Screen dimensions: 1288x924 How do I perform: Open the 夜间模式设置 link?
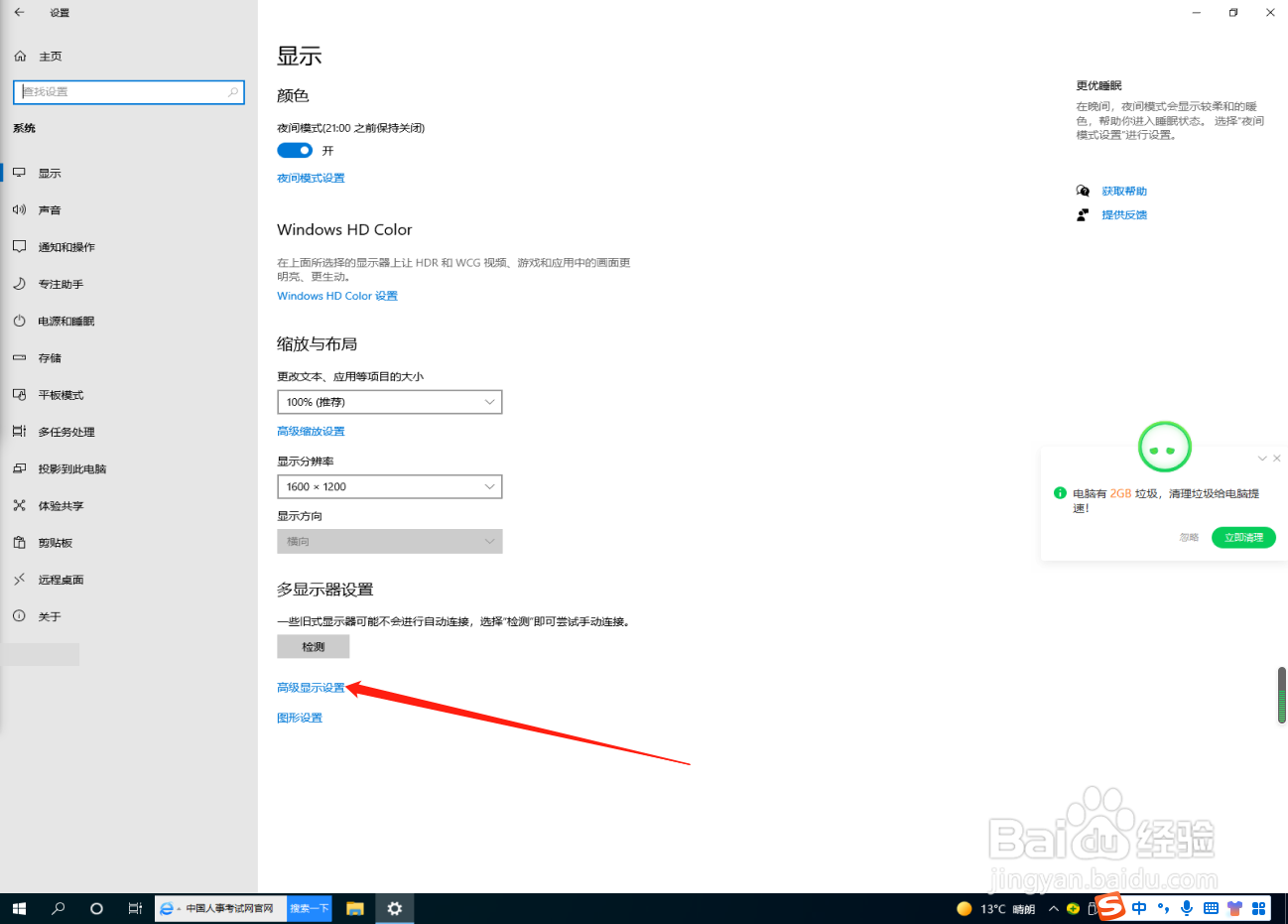click(311, 179)
